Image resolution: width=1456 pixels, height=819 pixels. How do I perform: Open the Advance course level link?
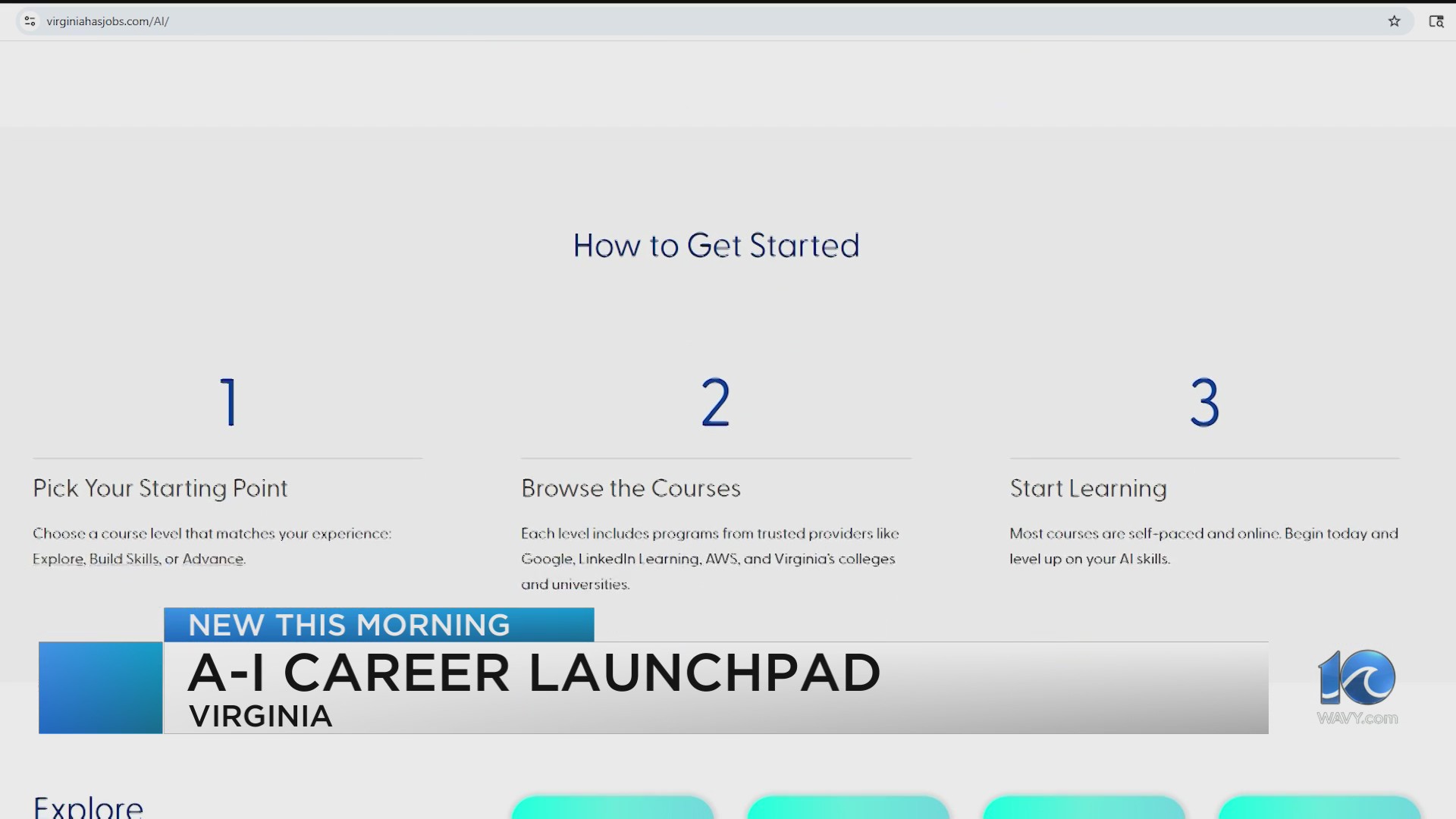point(215,559)
